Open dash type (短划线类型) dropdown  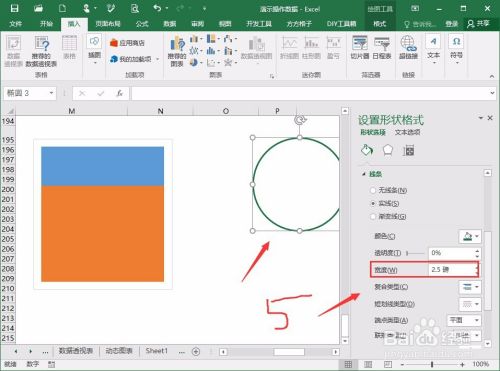pos(470,304)
